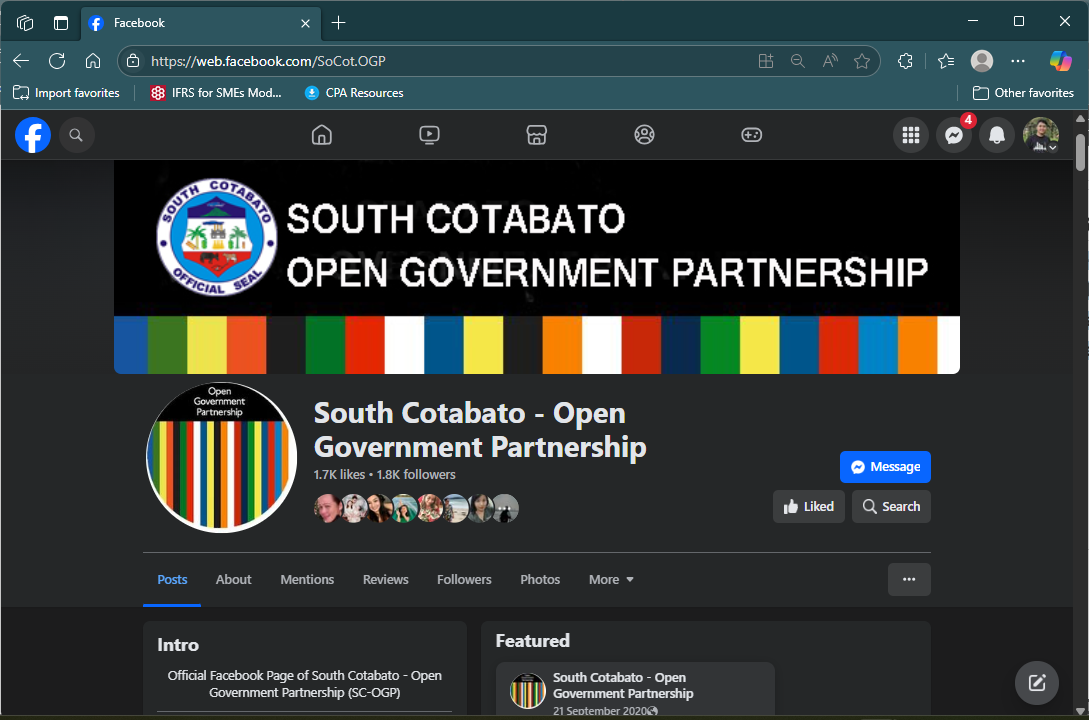
Task: Click the browser Home icon
Action: point(93,61)
